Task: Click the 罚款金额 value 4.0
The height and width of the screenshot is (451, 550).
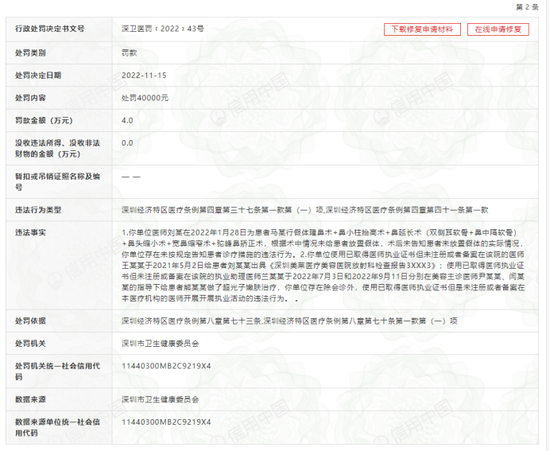Action: click(x=127, y=121)
